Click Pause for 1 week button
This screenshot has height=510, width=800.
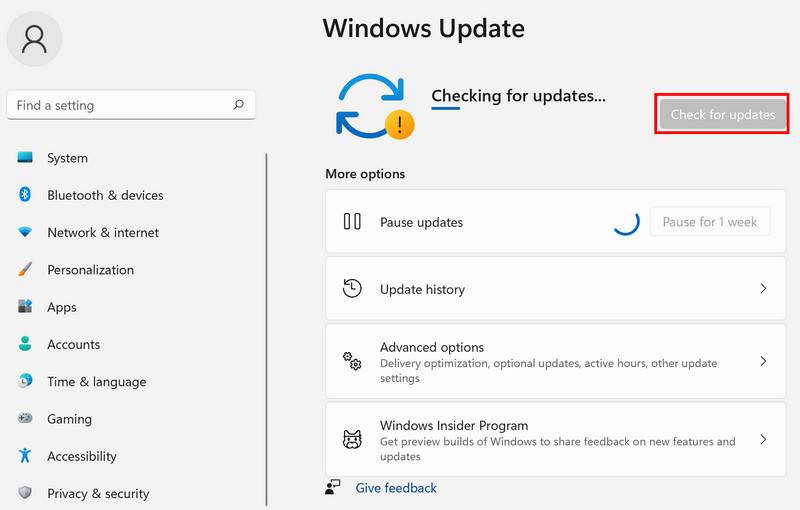point(710,221)
